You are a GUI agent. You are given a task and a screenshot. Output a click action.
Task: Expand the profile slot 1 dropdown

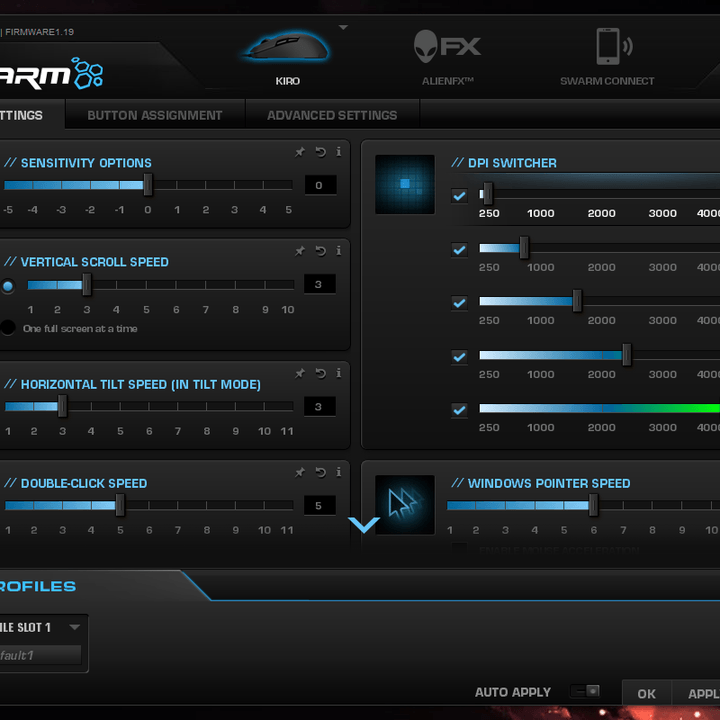[x=75, y=627]
